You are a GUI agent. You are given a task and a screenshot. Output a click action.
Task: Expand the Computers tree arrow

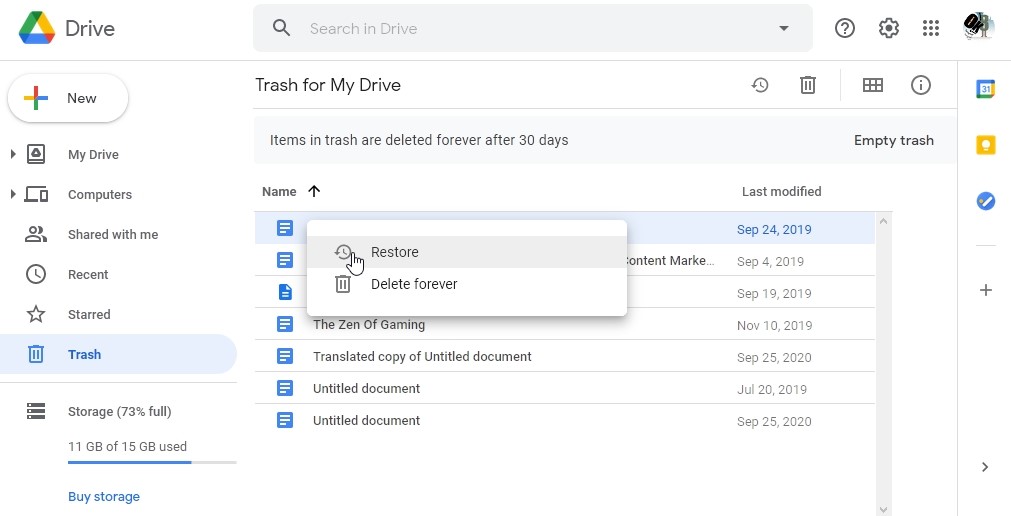click(x=13, y=194)
